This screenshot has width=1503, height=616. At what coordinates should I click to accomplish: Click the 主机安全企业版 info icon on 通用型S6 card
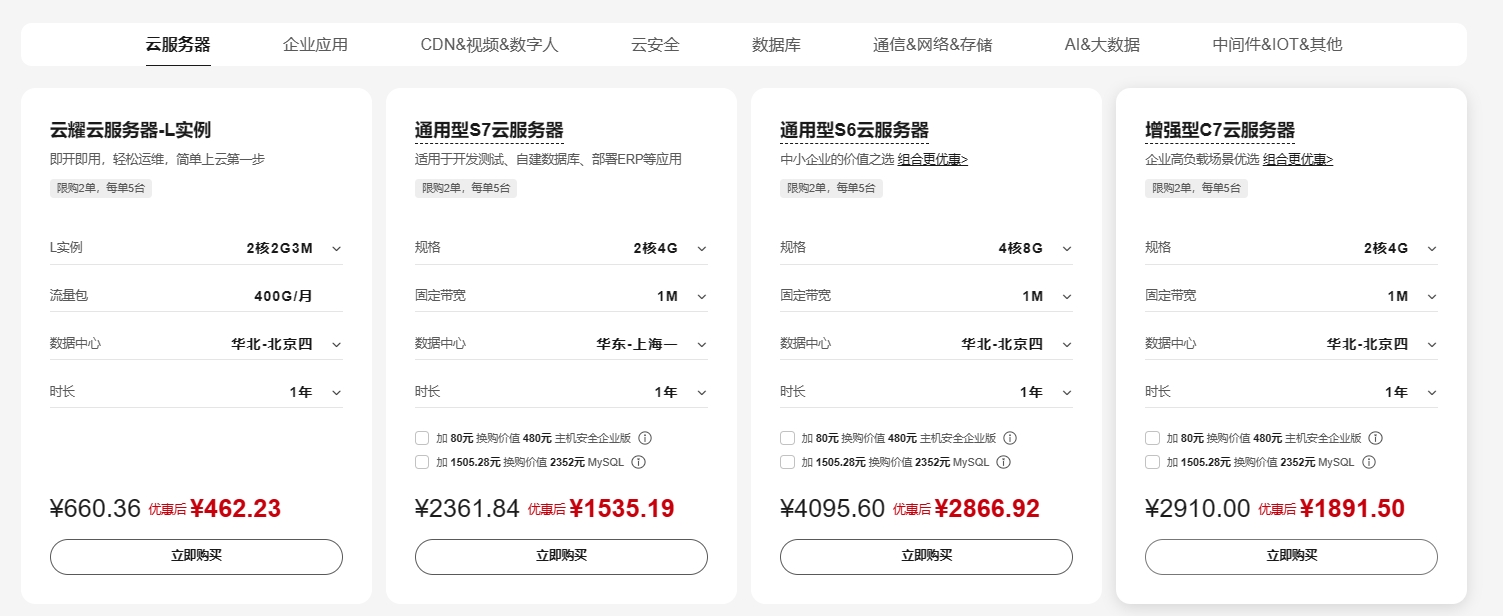[x=1011, y=437]
